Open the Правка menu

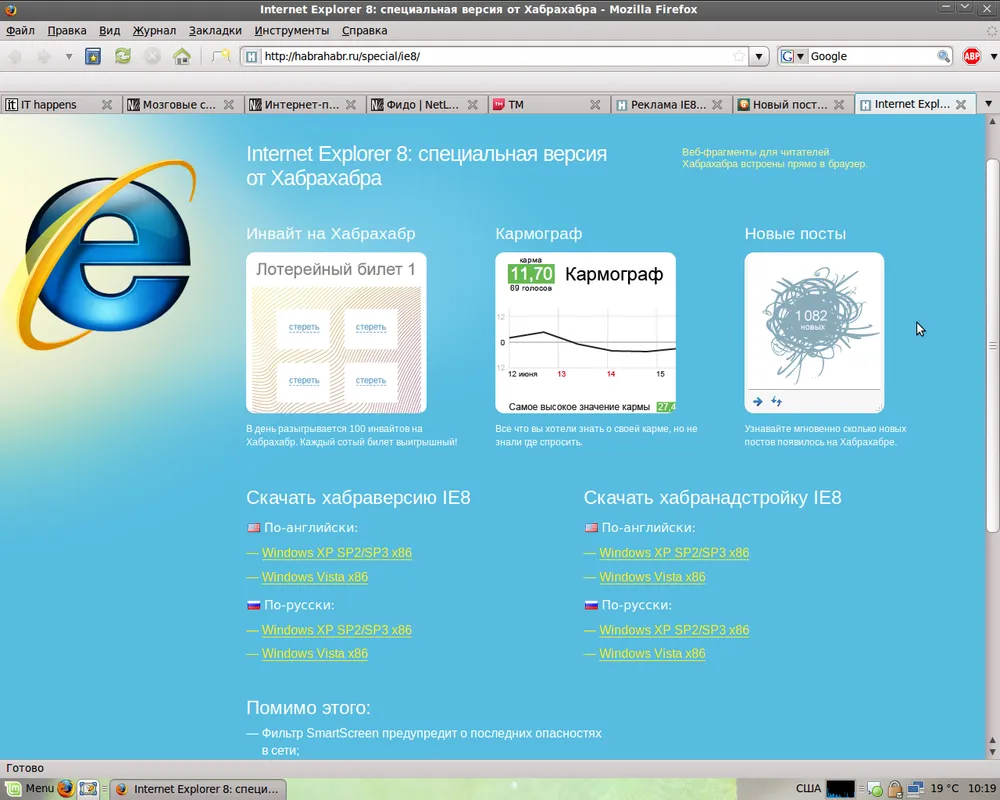pyautogui.click(x=67, y=31)
